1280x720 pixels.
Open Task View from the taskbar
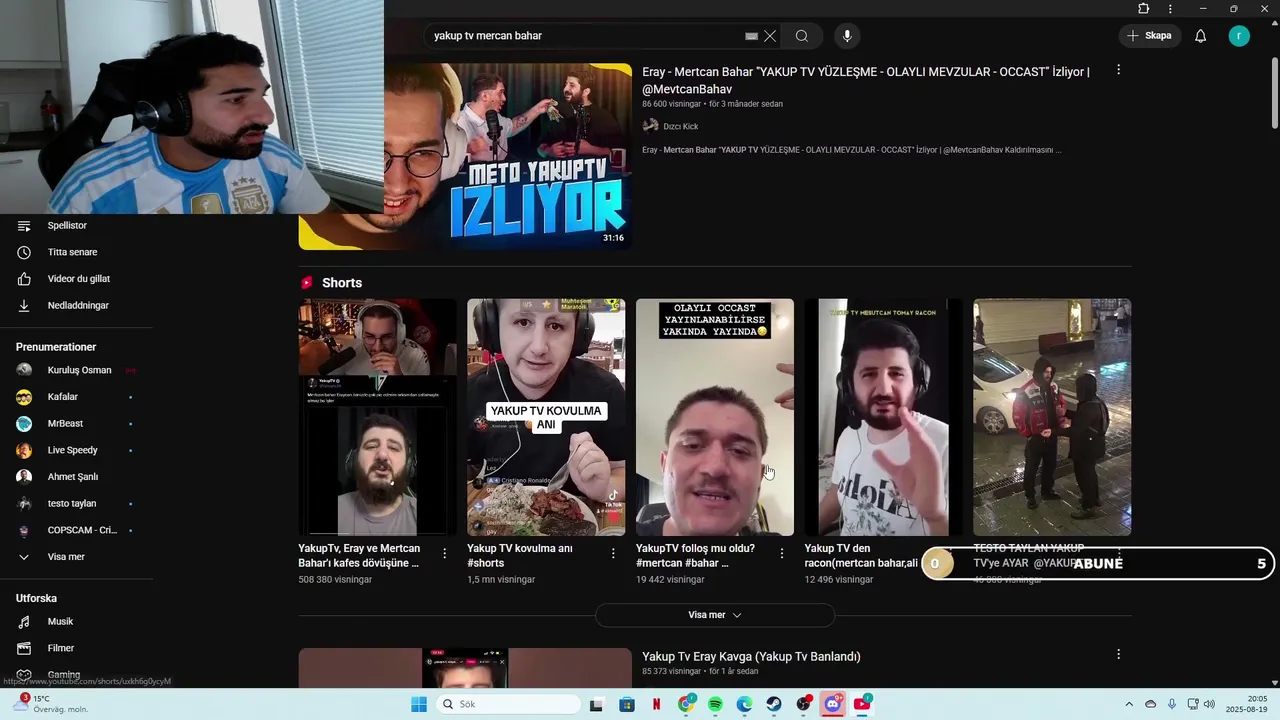pyautogui.click(x=597, y=704)
